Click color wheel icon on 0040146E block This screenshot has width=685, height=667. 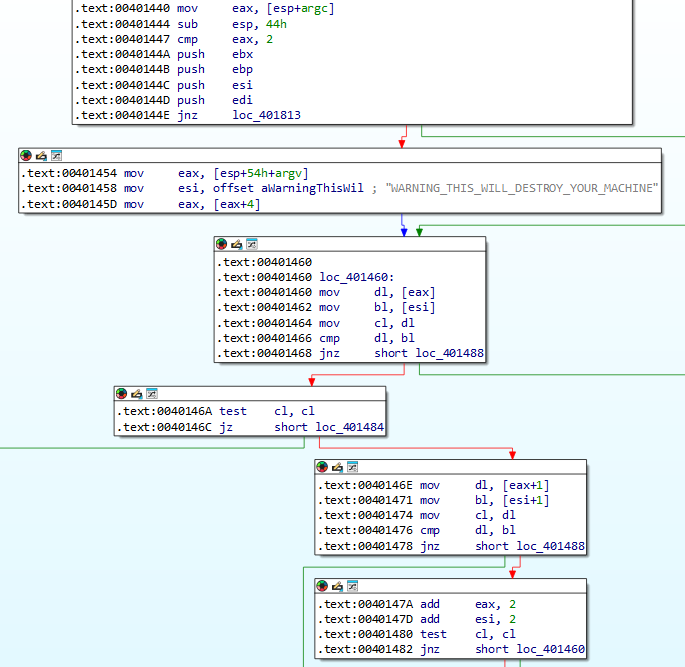(x=323, y=467)
